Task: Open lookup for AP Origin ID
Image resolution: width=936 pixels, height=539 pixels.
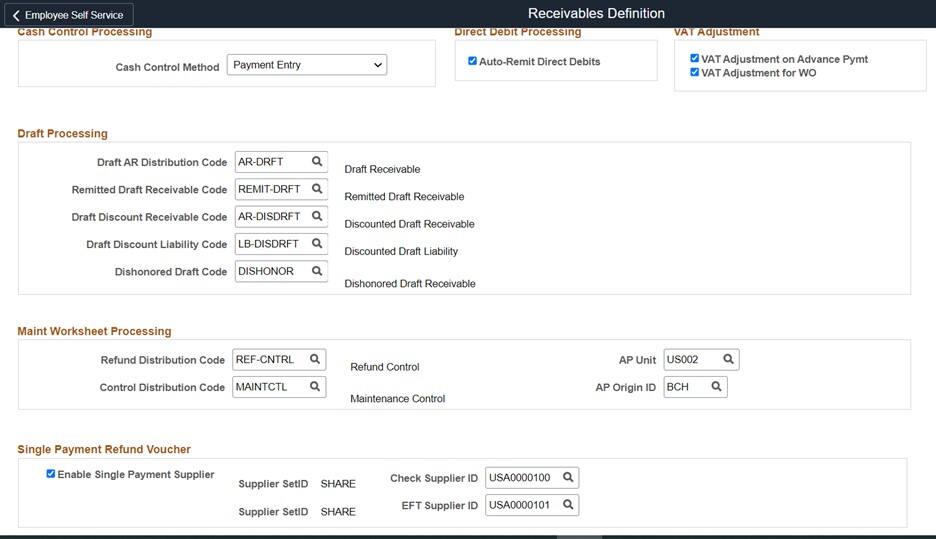Action: 716,387
